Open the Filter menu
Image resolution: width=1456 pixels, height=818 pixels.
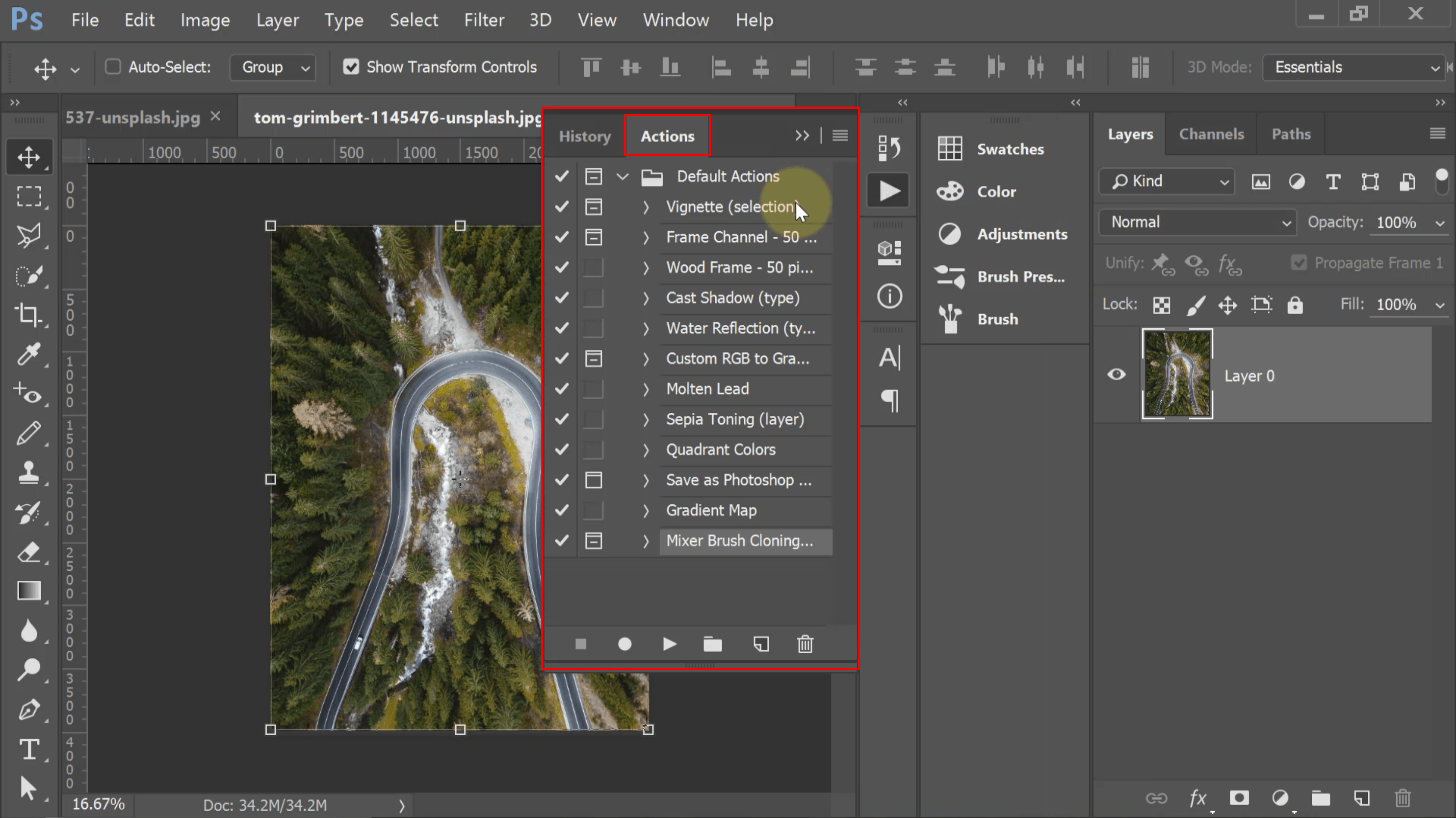click(x=484, y=20)
